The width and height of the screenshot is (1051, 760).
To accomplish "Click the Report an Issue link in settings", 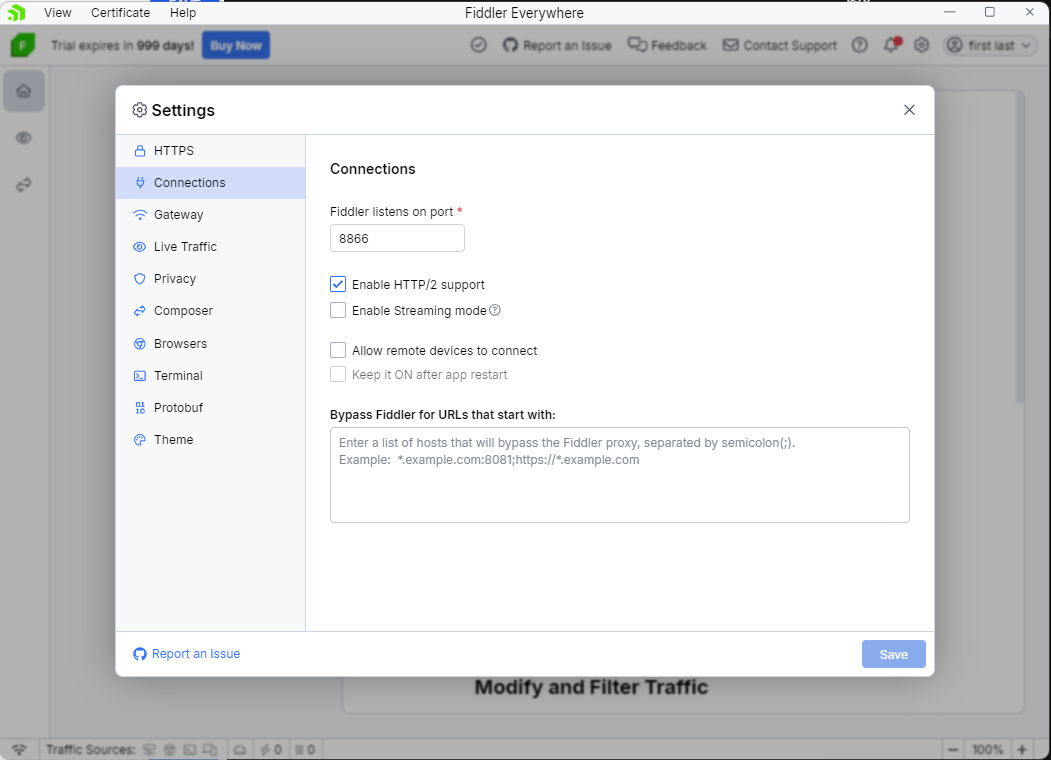I will pyautogui.click(x=186, y=653).
